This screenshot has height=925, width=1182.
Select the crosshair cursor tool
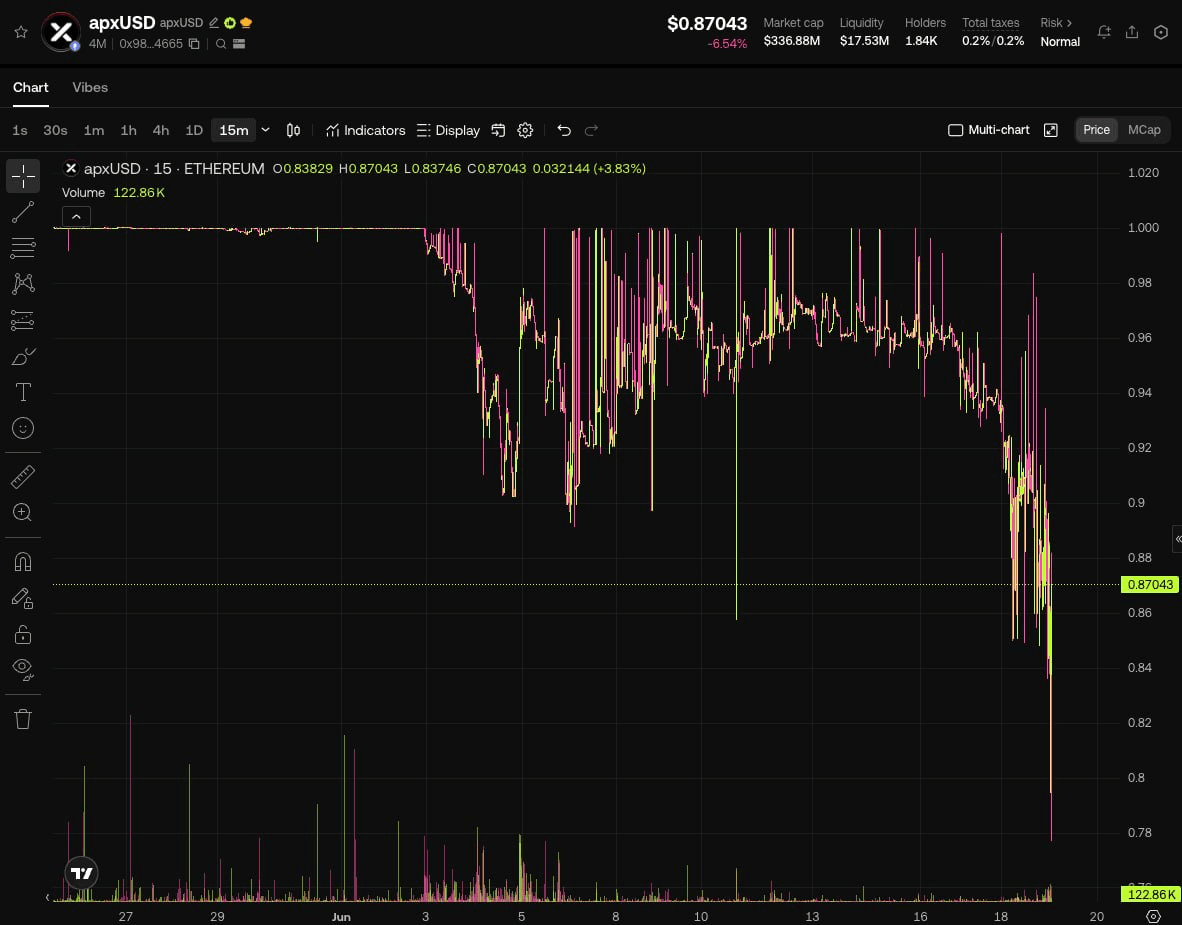pos(23,176)
